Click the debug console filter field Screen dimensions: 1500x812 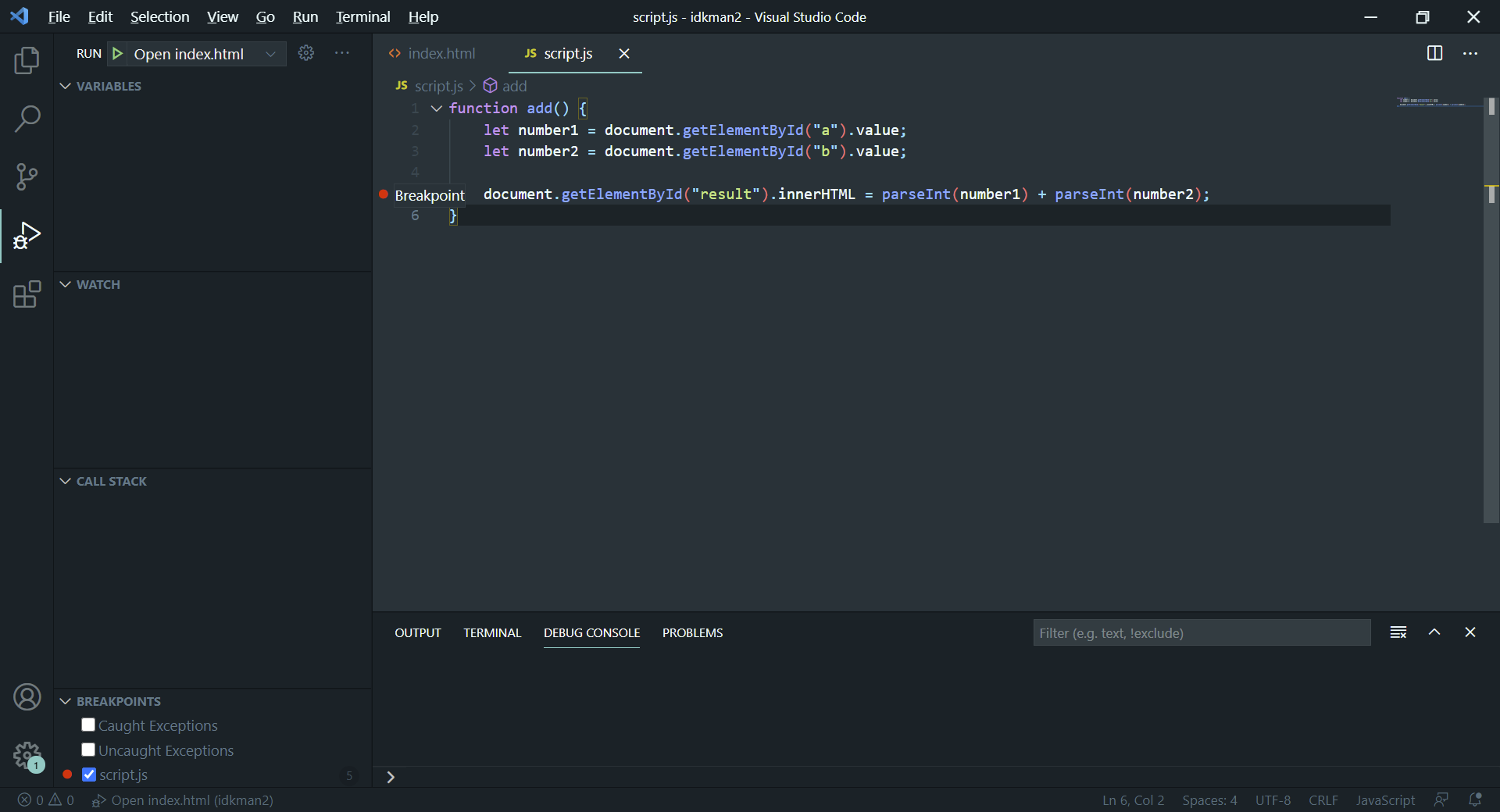coord(1202,632)
